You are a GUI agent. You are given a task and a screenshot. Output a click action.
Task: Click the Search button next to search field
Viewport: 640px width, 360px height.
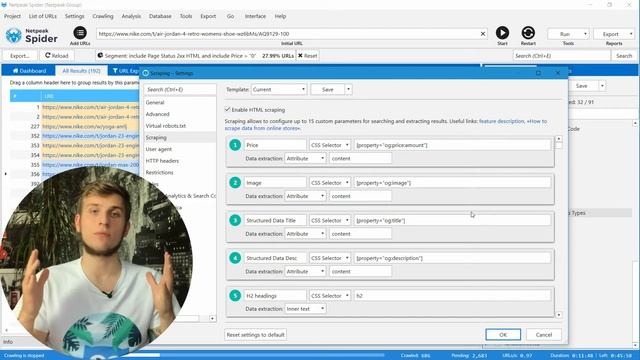(x=624, y=56)
